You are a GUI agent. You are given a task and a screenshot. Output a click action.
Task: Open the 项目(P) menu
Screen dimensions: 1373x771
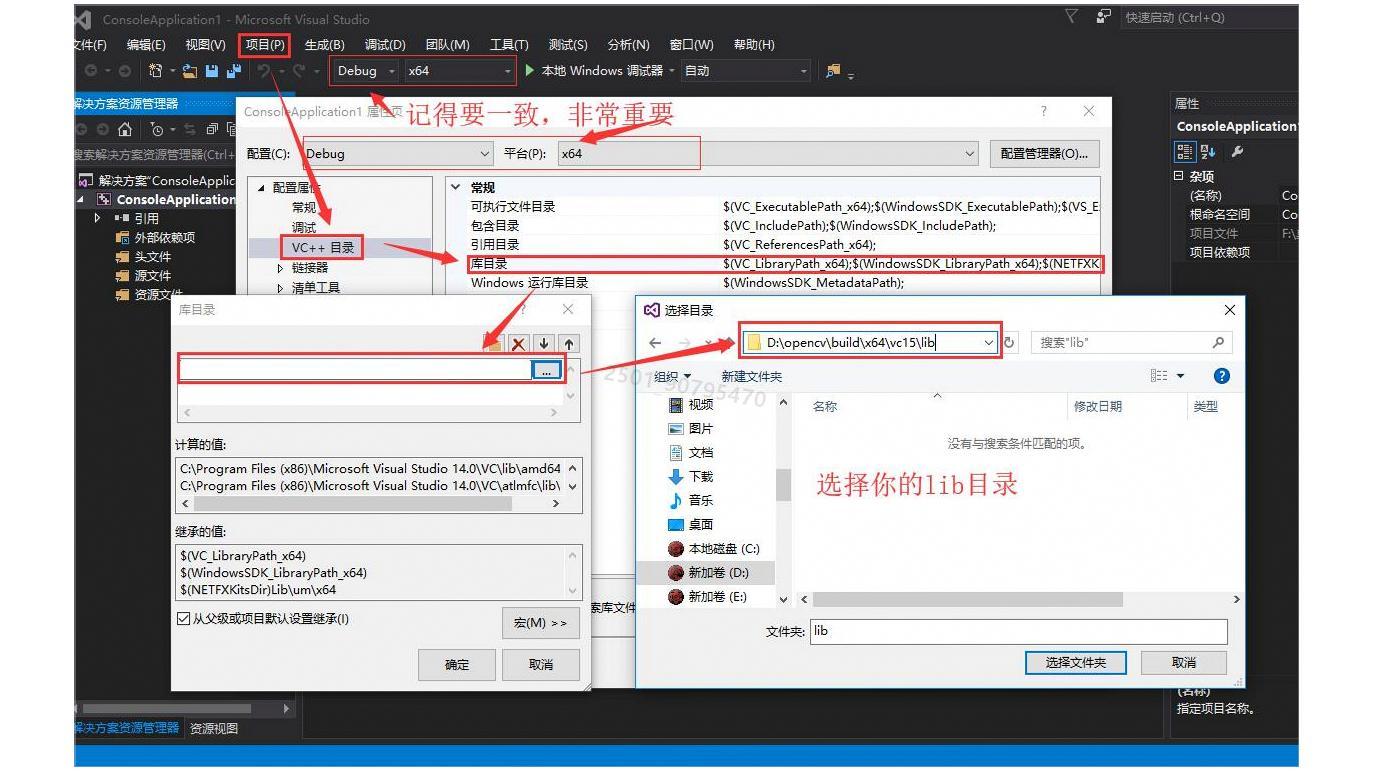click(265, 45)
